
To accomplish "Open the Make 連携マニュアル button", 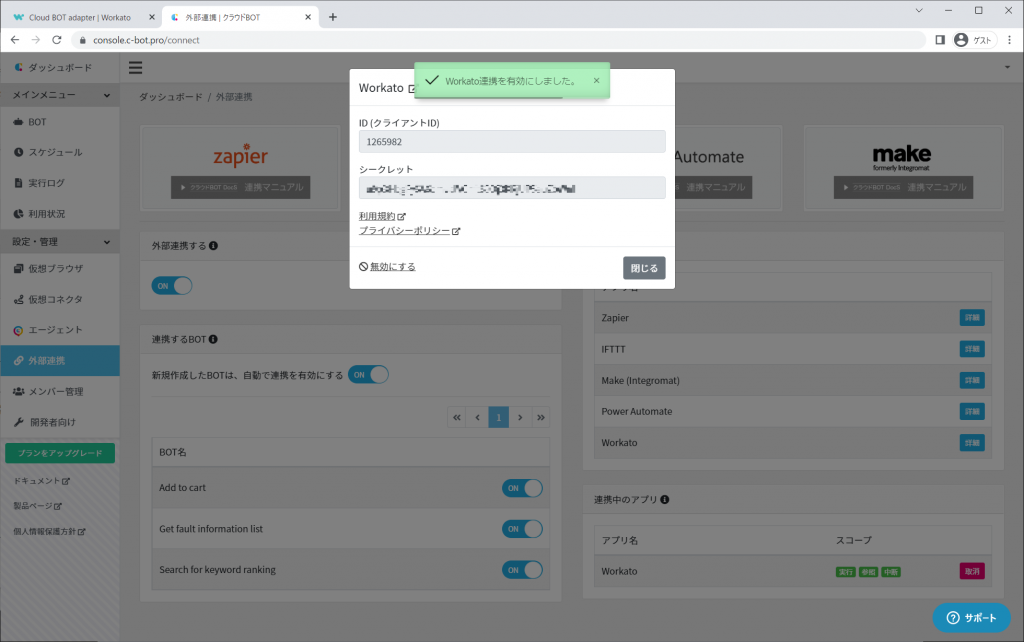I will coord(903,187).
